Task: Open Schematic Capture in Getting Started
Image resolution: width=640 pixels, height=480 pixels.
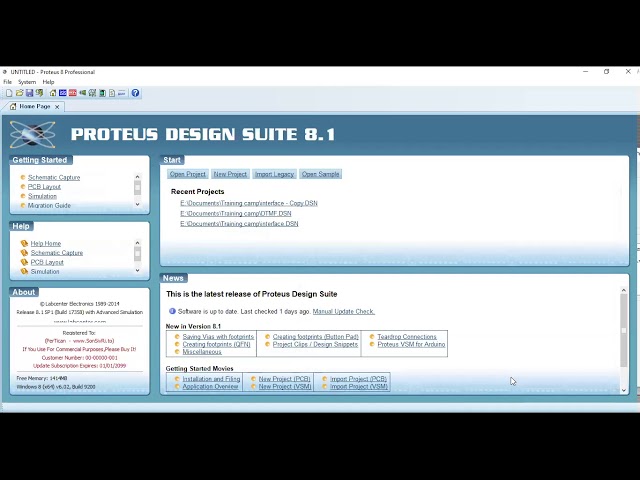Action: click(x=54, y=177)
